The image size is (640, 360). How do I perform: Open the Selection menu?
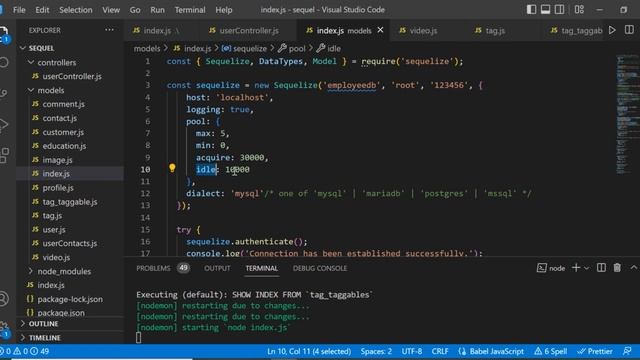coord(76,10)
